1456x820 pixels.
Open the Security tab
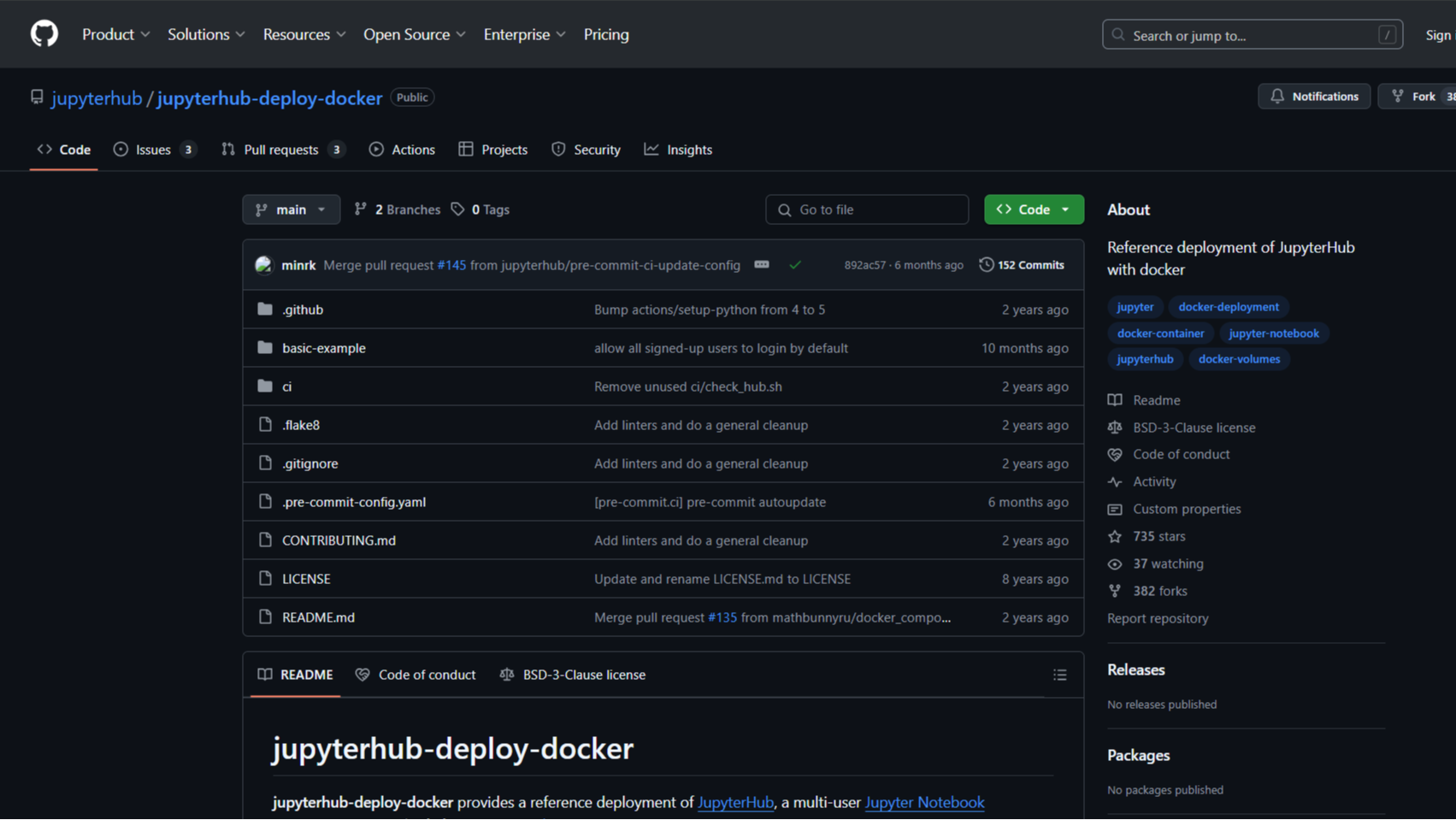(x=587, y=150)
